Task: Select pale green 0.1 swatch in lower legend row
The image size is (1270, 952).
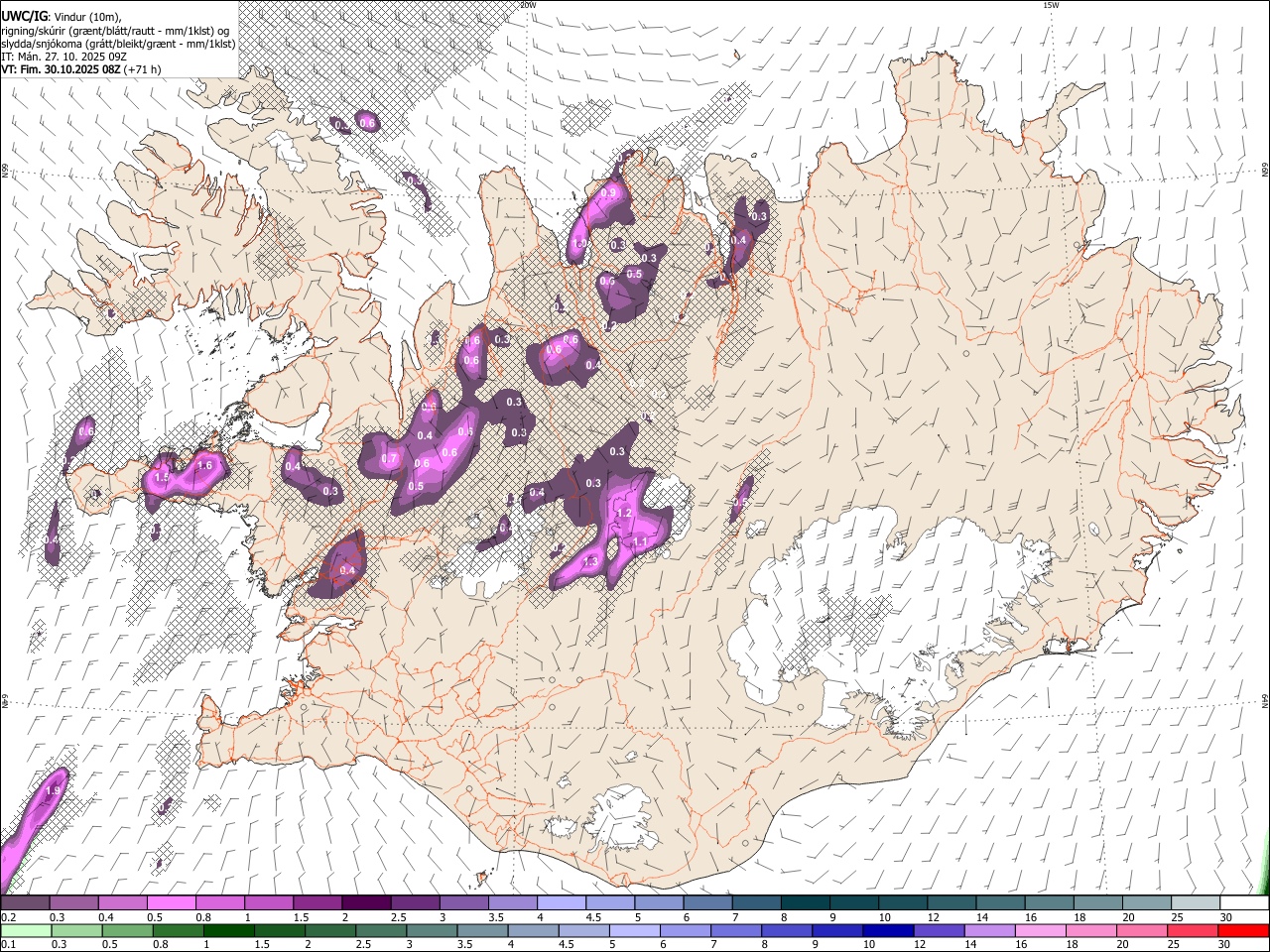Action: pyautogui.click(x=25, y=930)
